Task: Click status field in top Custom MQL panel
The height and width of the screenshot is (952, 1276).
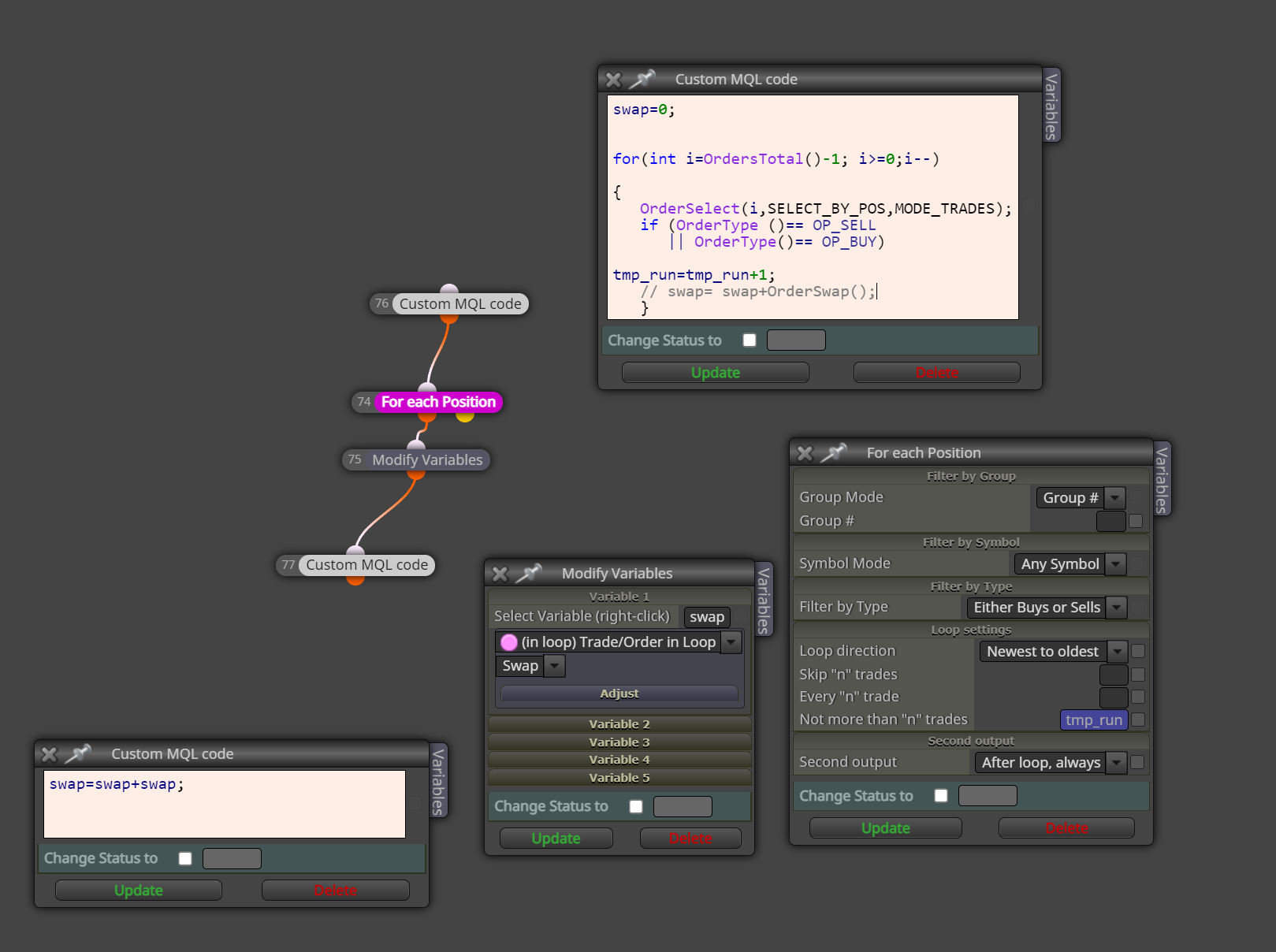Action: point(796,340)
